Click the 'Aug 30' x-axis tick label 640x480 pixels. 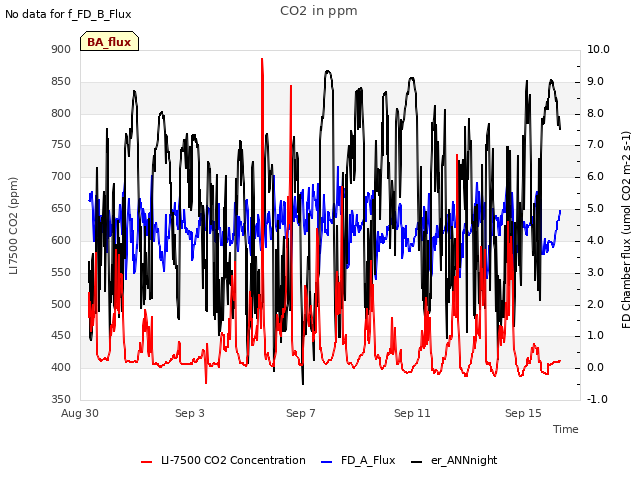(x=80, y=413)
